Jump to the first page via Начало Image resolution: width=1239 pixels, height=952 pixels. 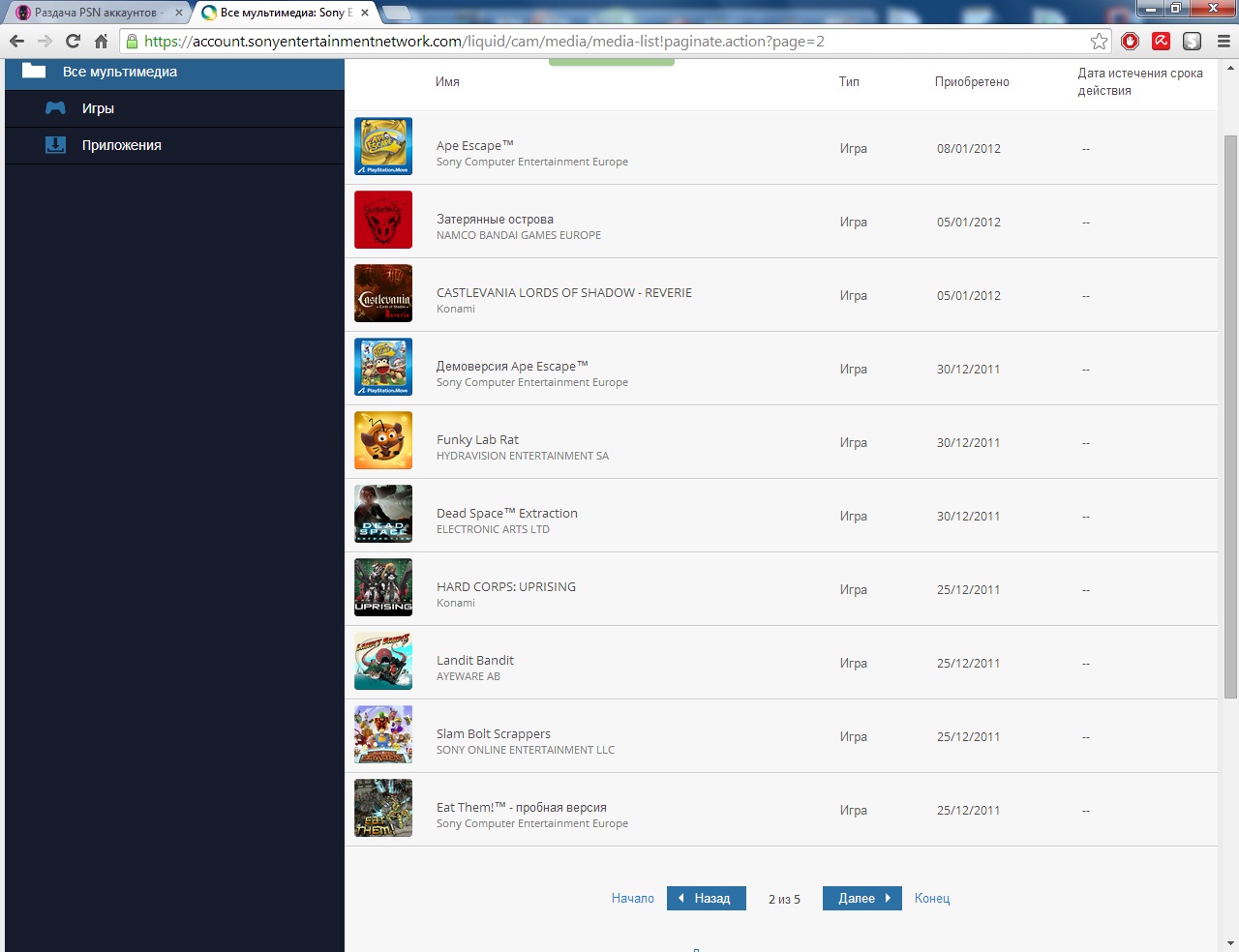(633, 899)
